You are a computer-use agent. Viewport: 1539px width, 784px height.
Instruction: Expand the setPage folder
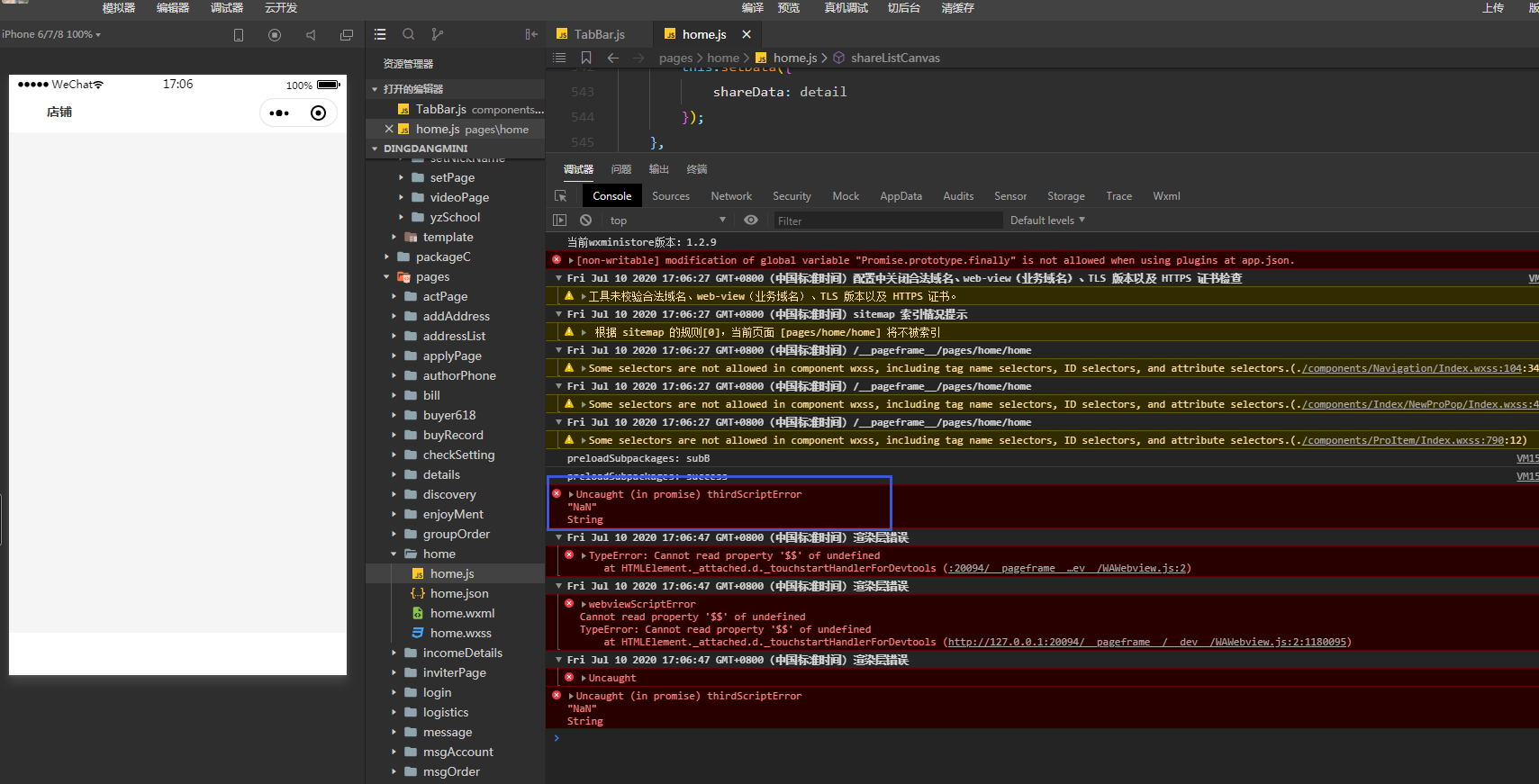pos(401,177)
